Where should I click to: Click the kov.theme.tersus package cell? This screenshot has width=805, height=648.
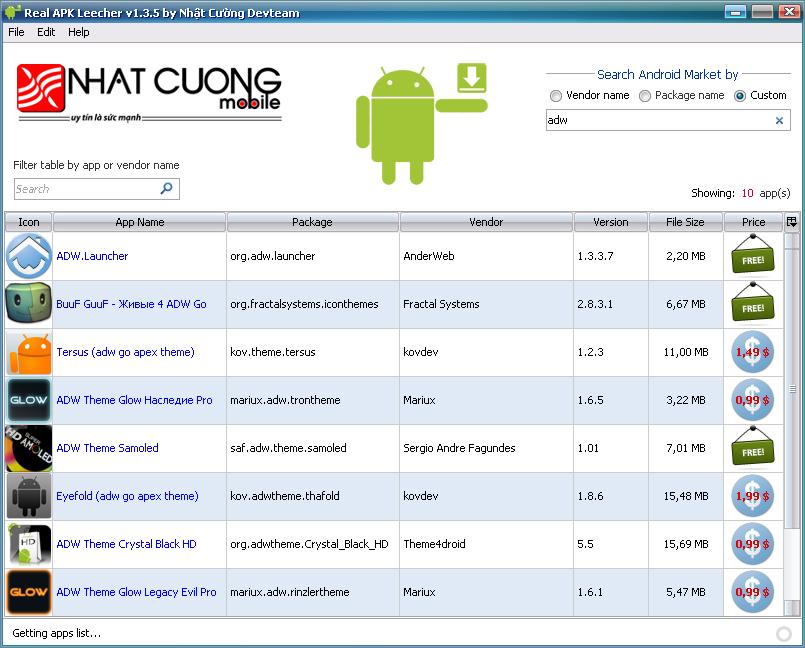point(313,352)
